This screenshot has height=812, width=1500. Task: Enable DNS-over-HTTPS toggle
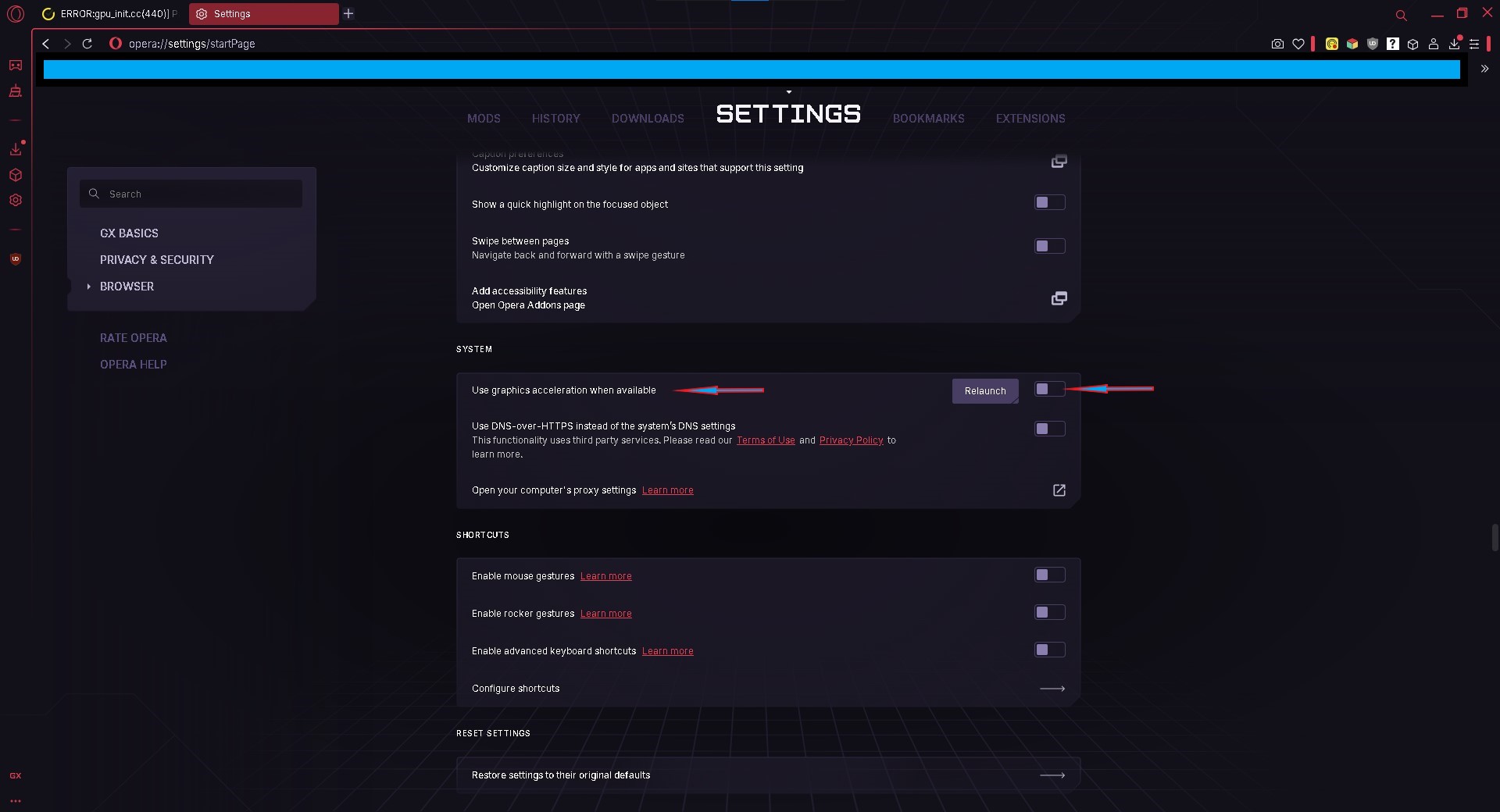1049,429
